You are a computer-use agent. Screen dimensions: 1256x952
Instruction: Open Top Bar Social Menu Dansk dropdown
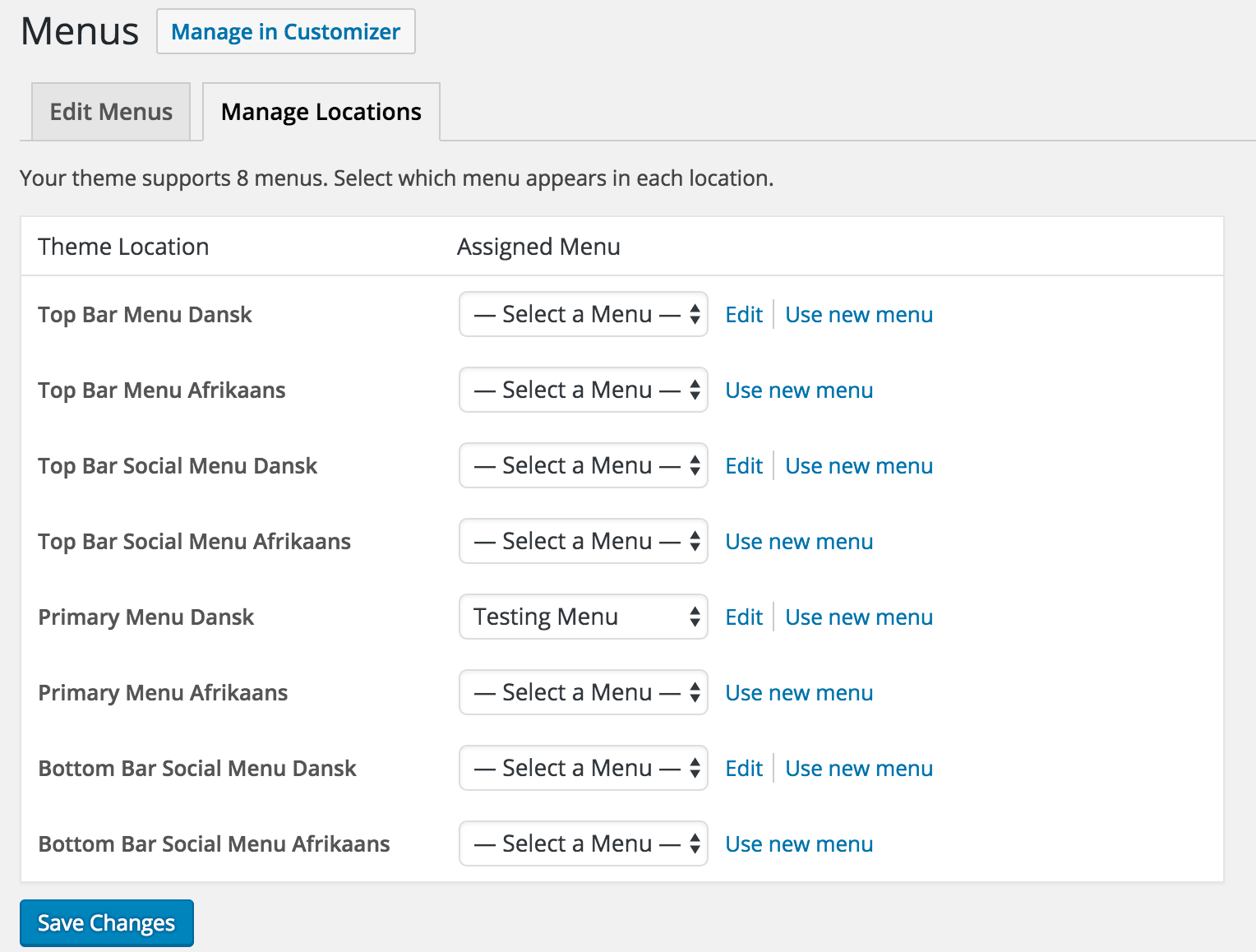coord(583,465)
